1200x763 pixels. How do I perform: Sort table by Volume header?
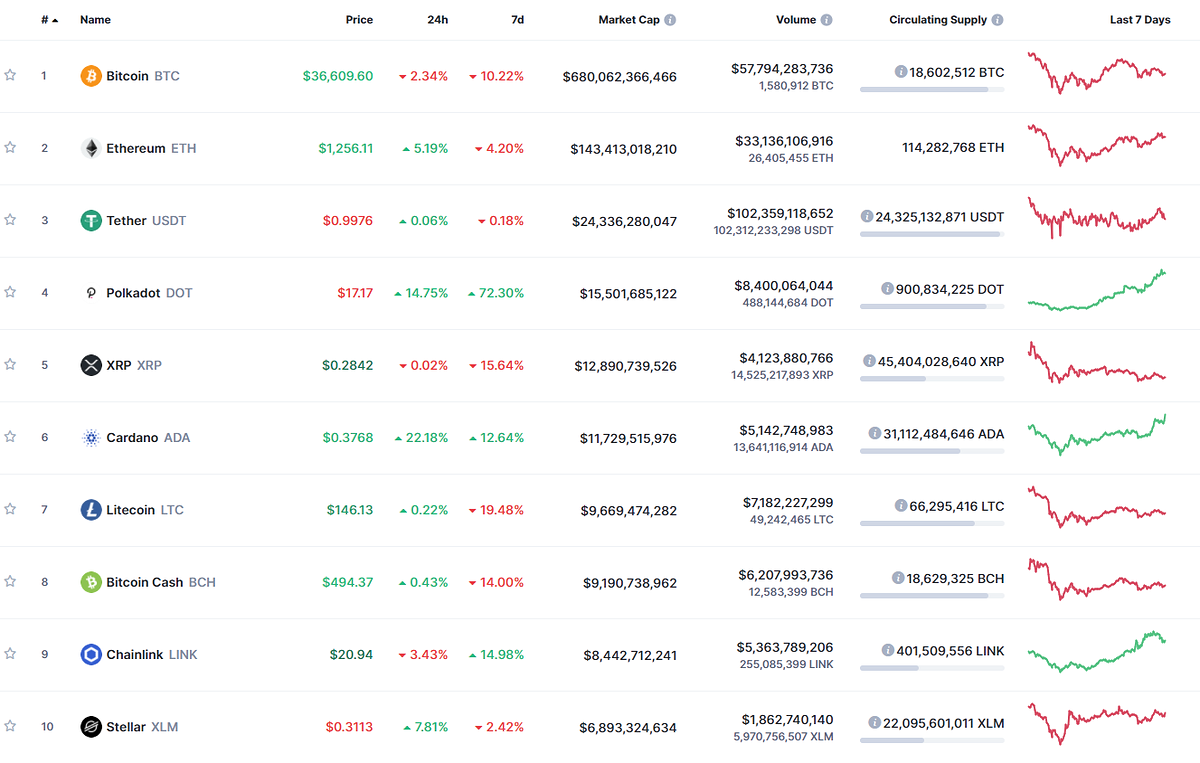pos(796,20)
